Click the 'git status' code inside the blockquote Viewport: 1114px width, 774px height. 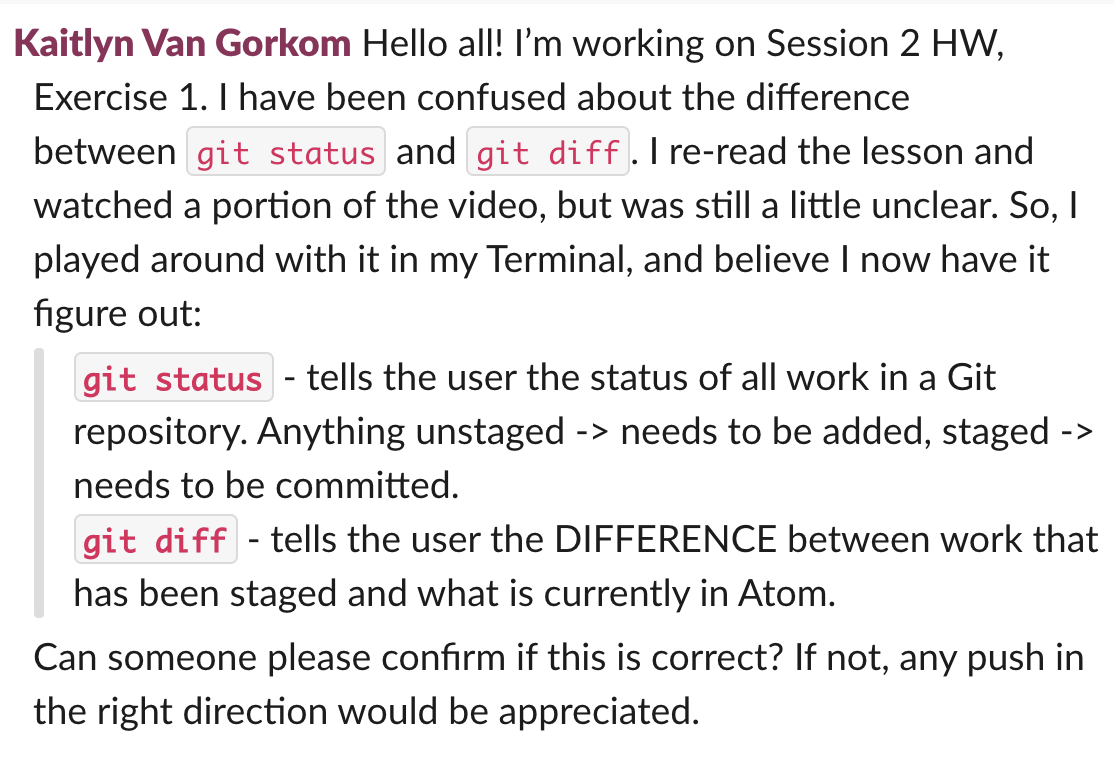click(x=173, y=379)
